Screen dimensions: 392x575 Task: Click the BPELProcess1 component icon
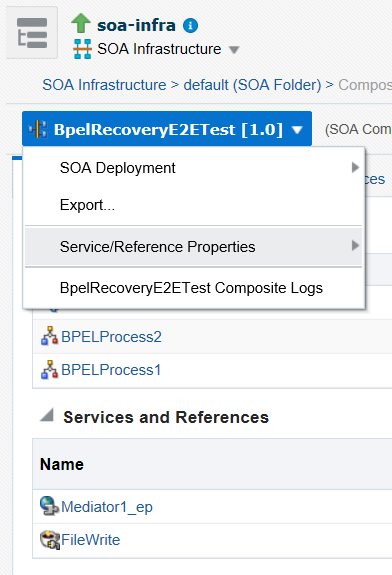tap(49, 370)
